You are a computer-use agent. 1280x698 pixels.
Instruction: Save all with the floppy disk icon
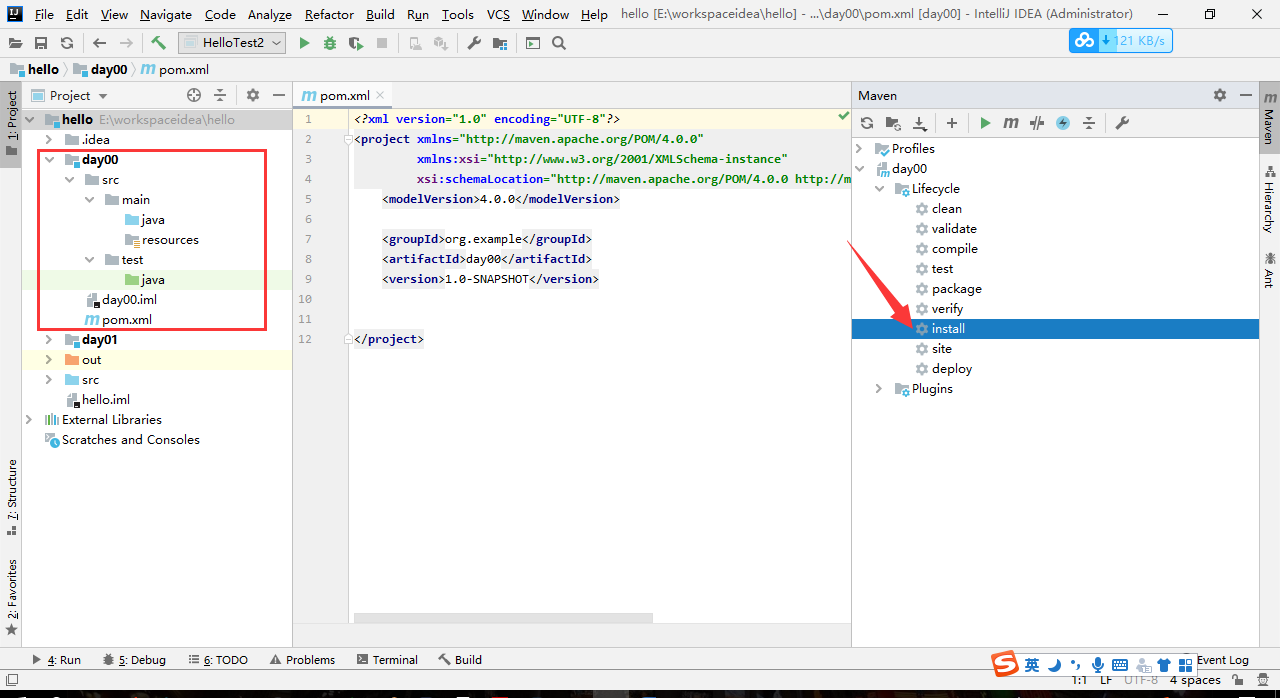(41, 43)
